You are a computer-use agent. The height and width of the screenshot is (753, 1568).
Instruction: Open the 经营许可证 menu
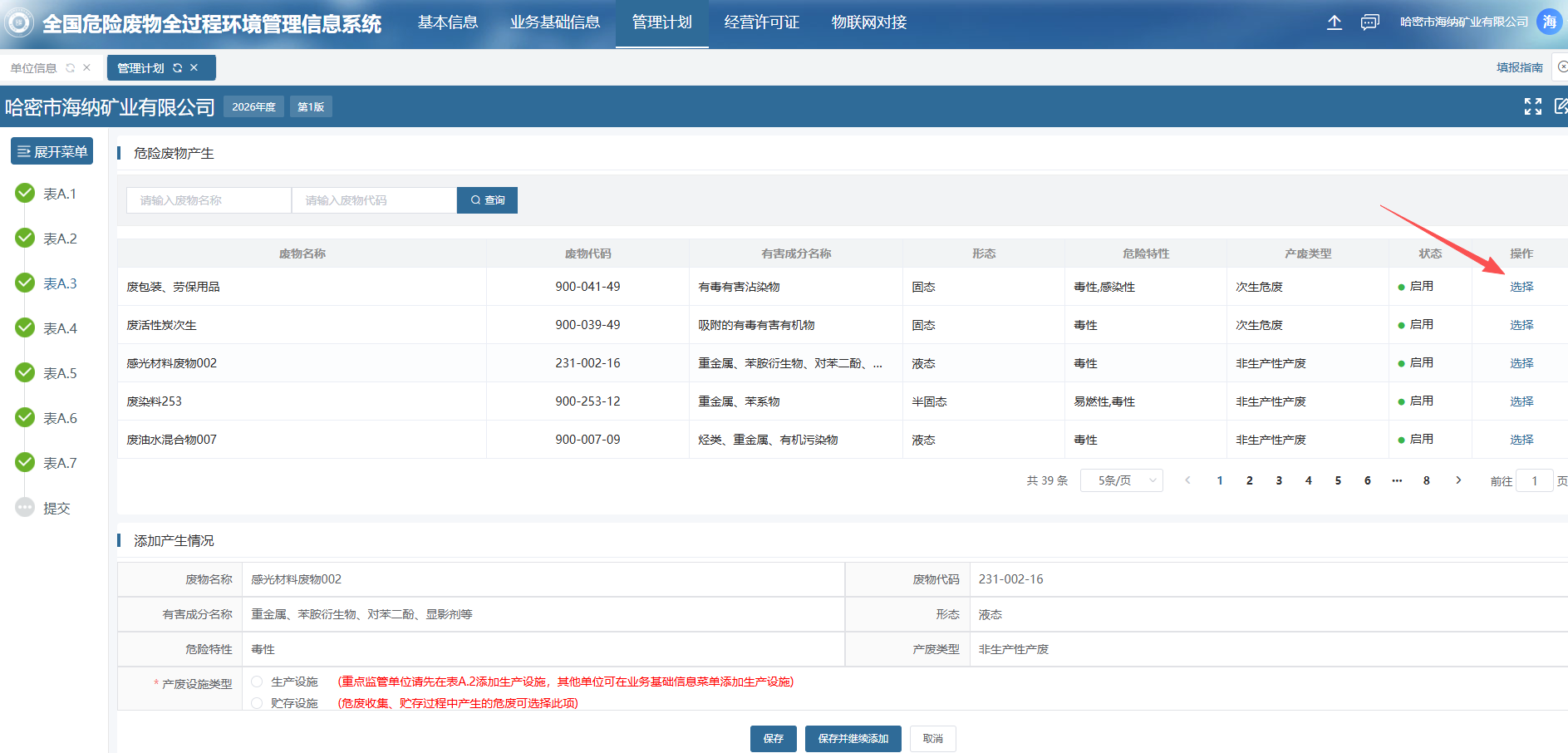click(x=761, y=22)
